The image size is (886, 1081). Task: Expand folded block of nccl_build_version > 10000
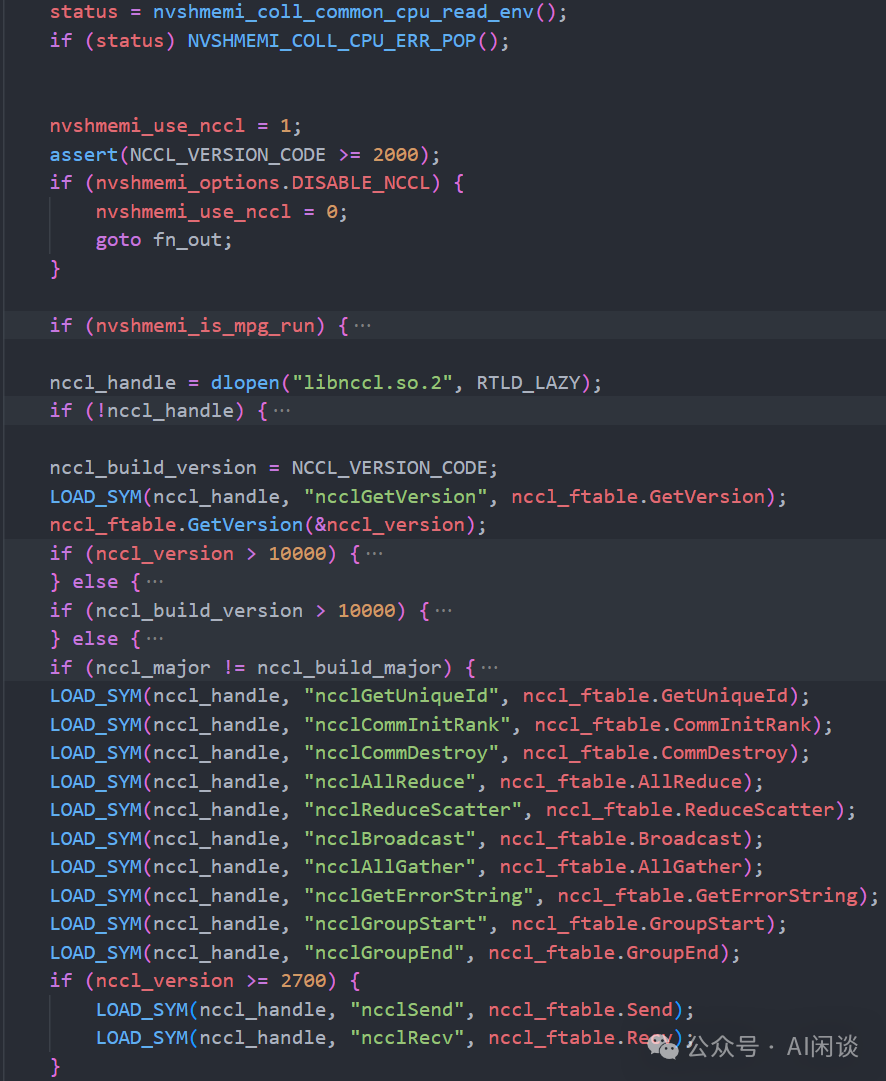pos(443,611)
